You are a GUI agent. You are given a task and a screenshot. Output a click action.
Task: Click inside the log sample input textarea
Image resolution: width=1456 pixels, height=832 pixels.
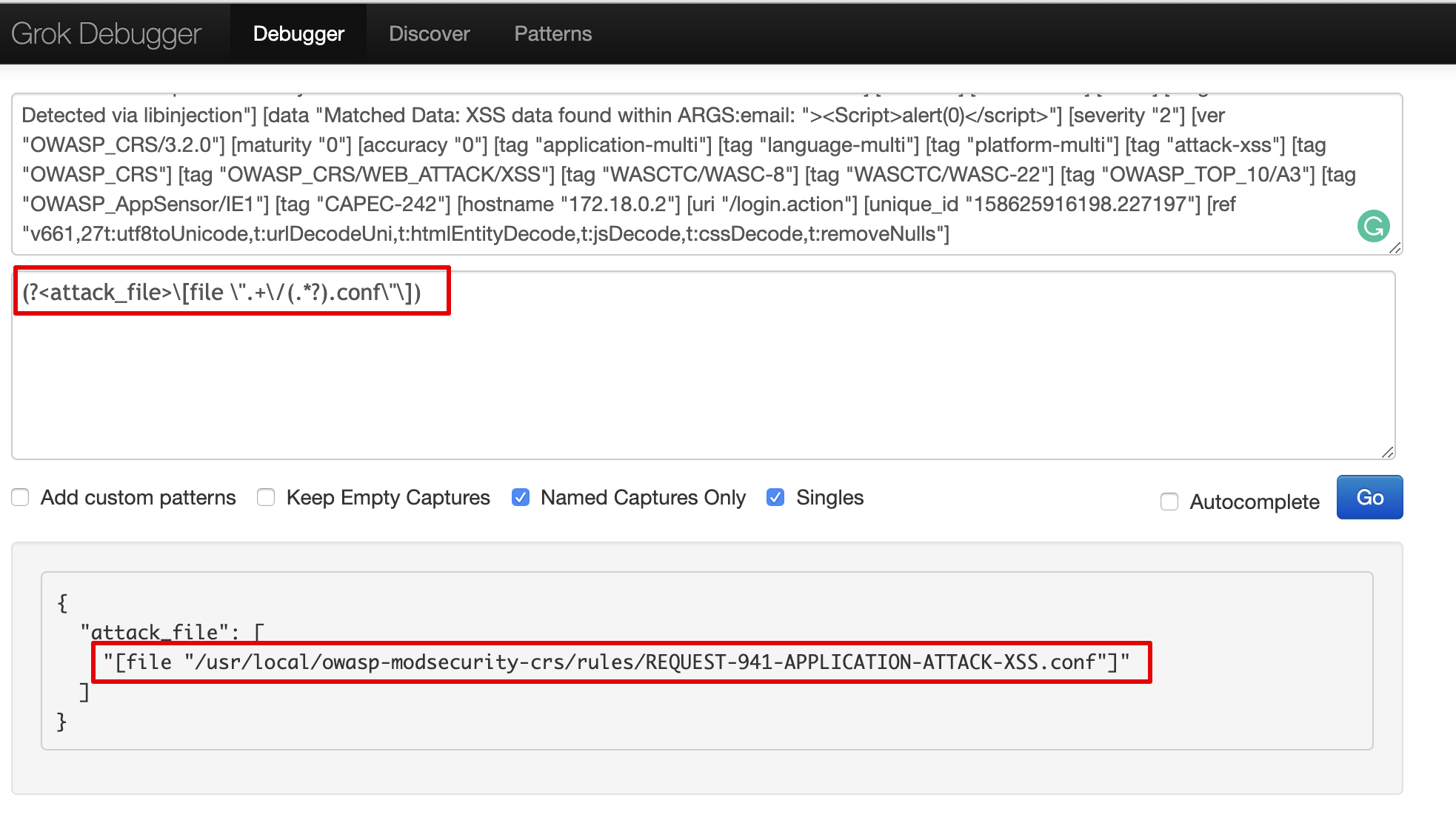(667, 174)
